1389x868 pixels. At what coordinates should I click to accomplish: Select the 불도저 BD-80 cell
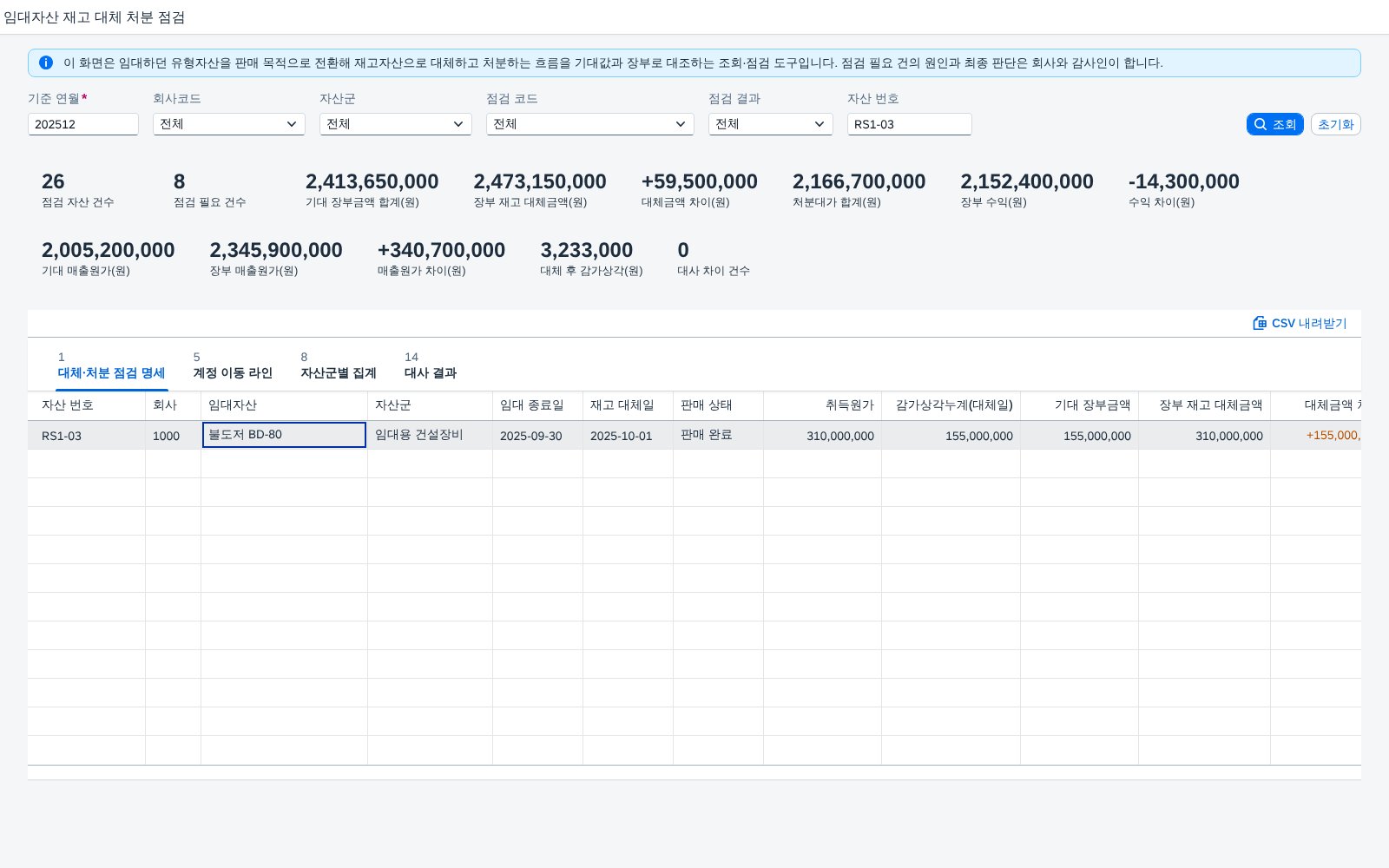[x=284, y=435]
